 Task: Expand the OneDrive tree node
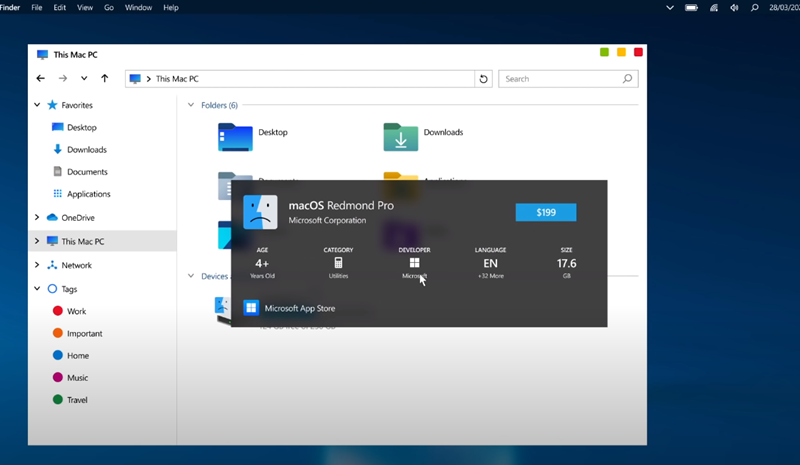pyautogui.click(x=37, y=217)
